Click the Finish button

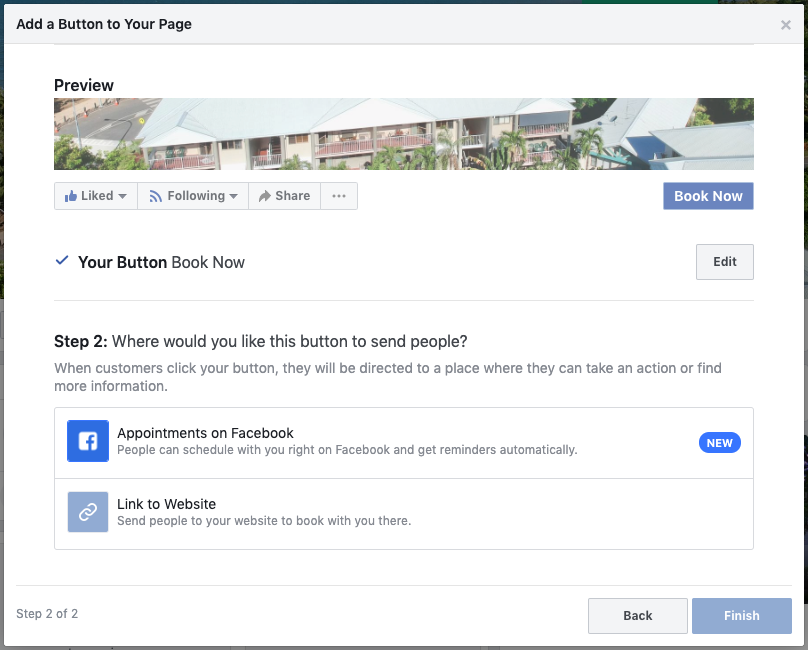(742, 615)
